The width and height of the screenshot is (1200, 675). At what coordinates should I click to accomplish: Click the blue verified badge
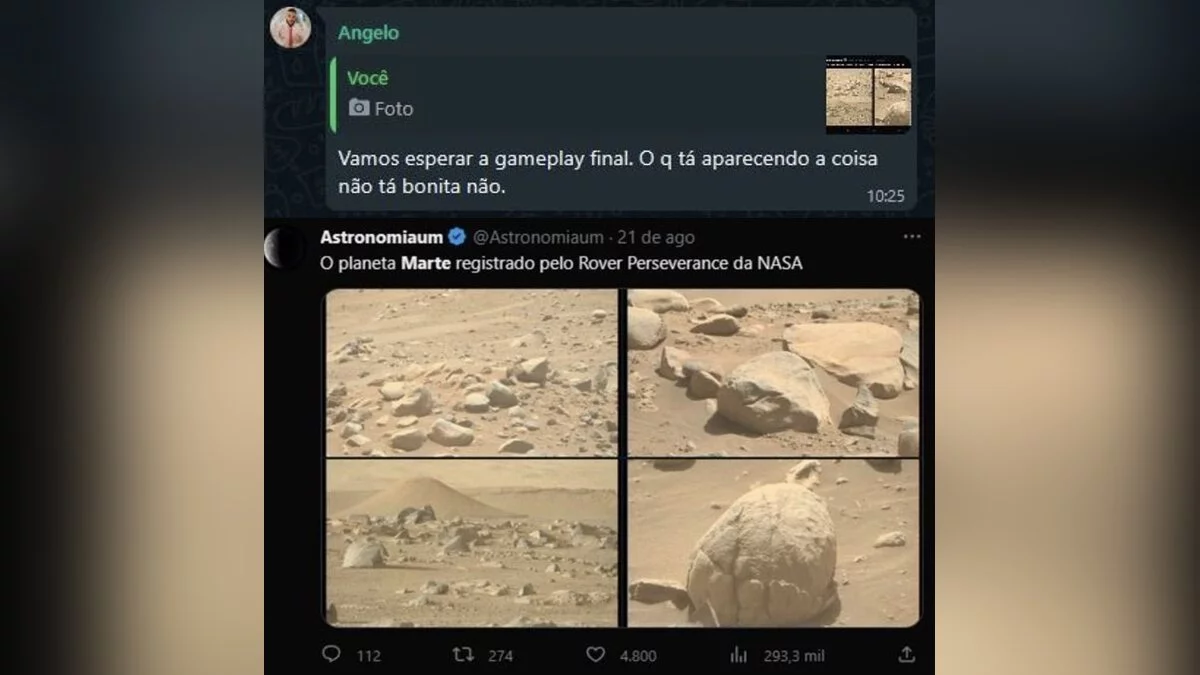[457, 237]
